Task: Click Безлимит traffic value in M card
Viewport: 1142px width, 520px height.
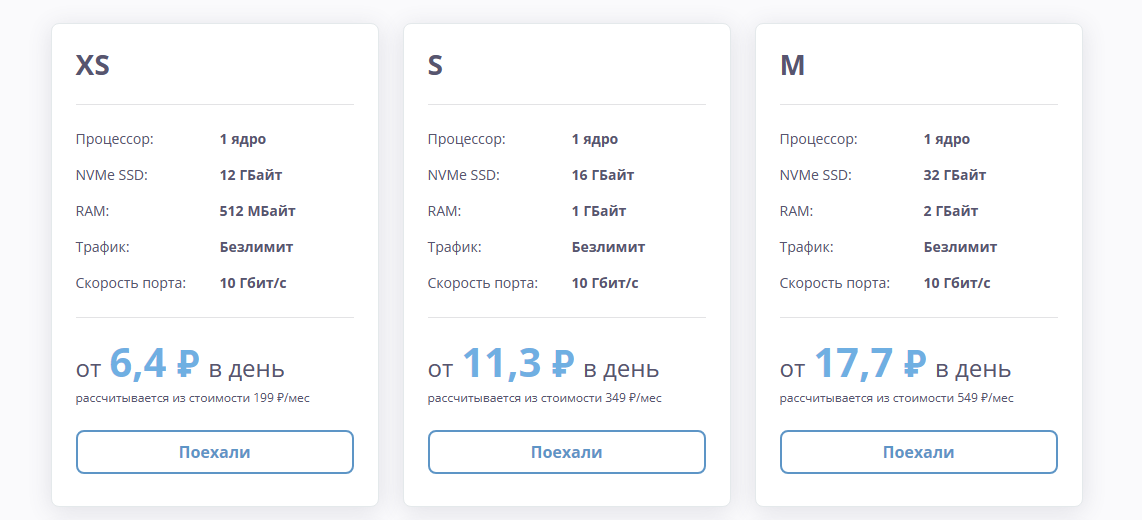Action: (x=961, y=247)
